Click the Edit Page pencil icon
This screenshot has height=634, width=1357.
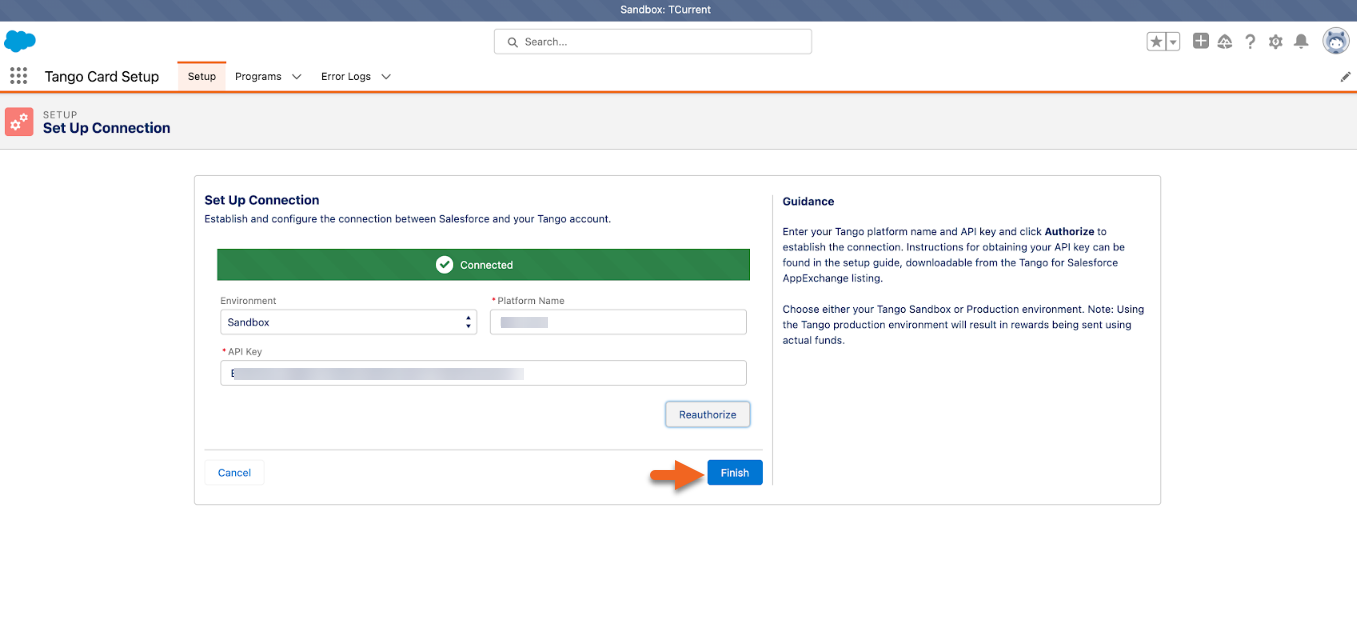tap(1345, 76)
